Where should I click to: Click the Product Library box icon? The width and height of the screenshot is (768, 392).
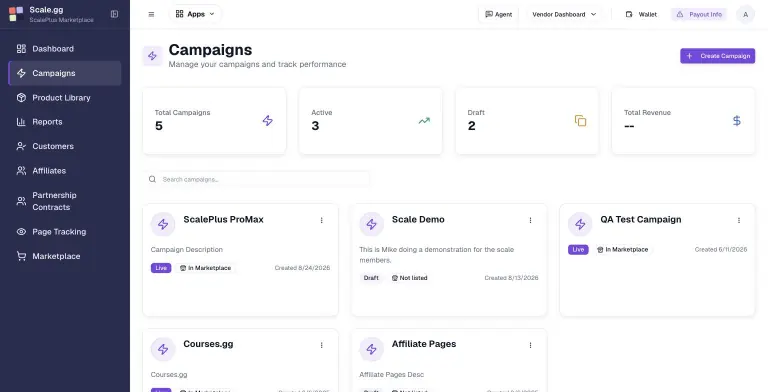coord(21,98)
